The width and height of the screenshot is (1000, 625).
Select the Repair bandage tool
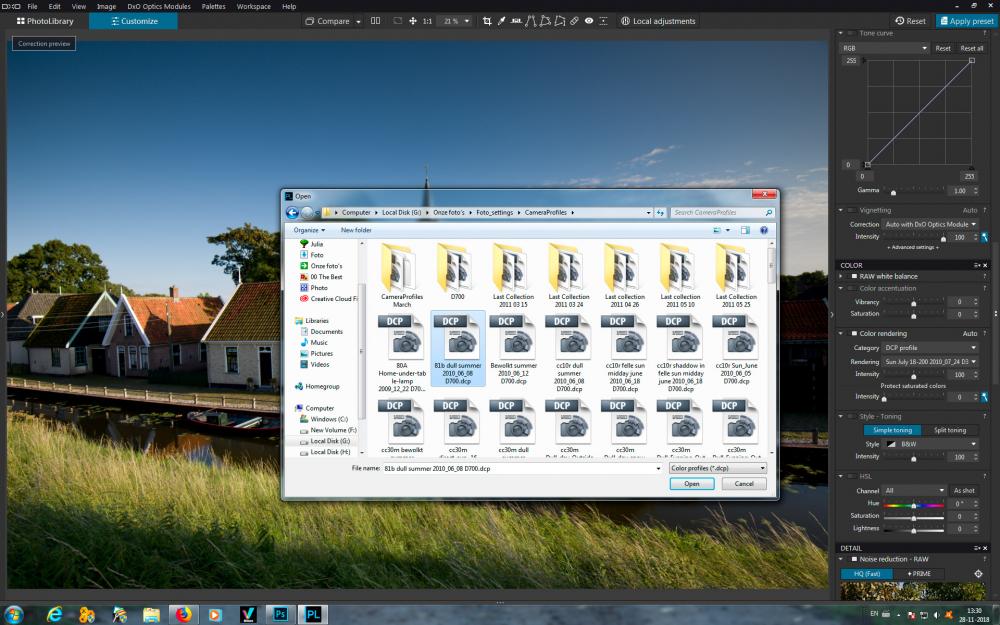(575, 21)
